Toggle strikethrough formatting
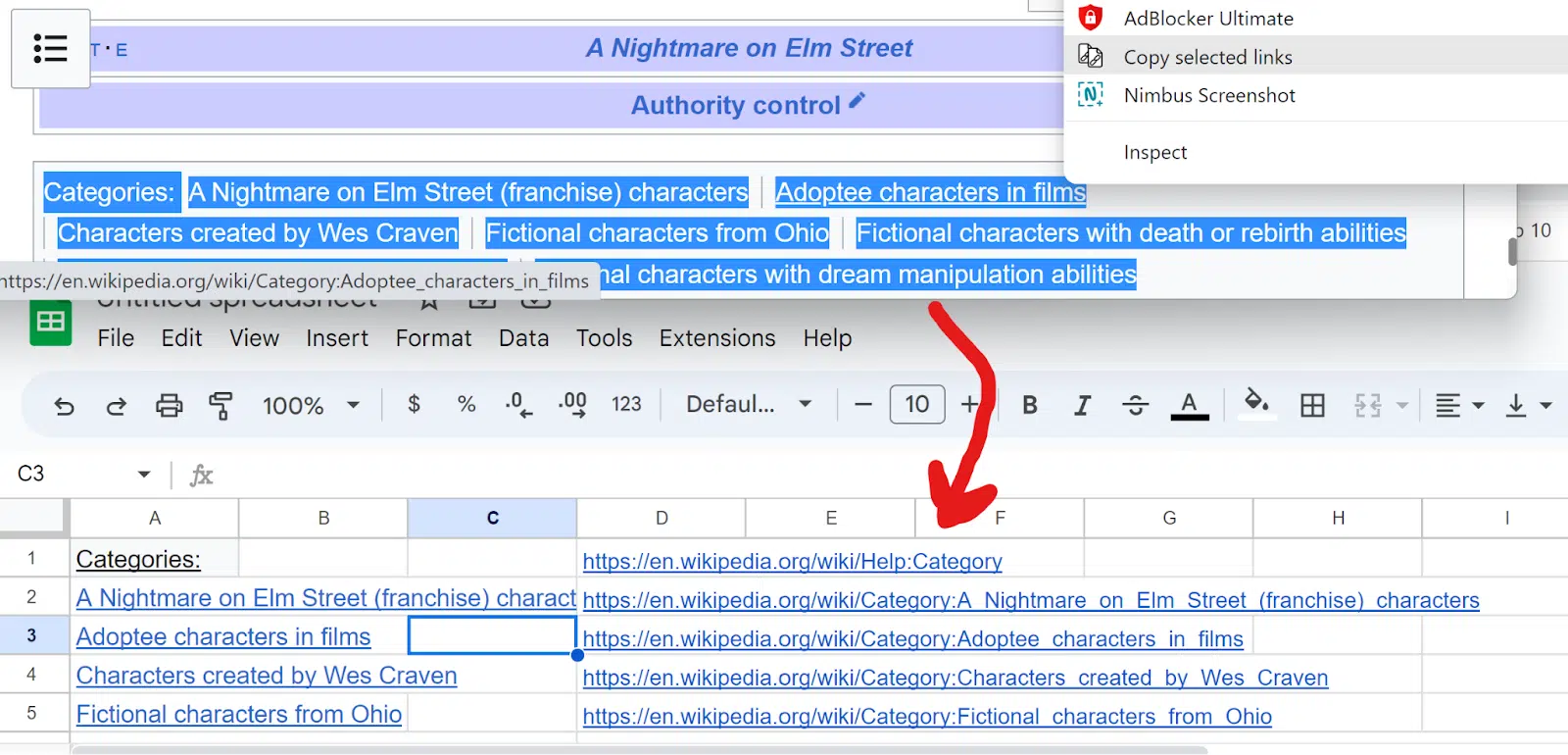The height and width of the screenshot is (755, 1568). pyautogui.click(x=1135, y=405)
